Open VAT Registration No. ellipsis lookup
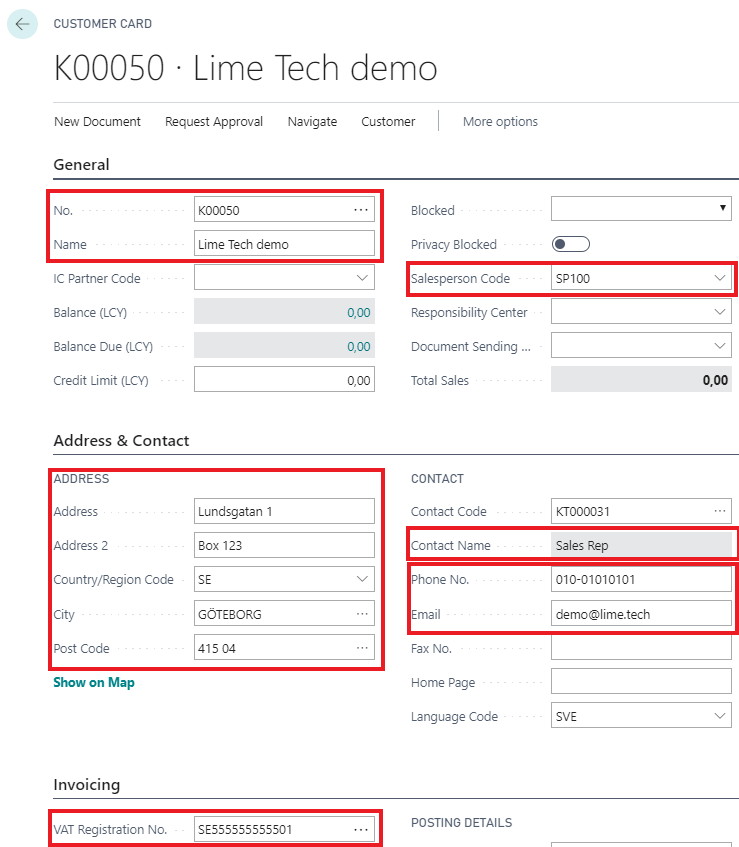 pyautogui.click(x=361, y=829)
